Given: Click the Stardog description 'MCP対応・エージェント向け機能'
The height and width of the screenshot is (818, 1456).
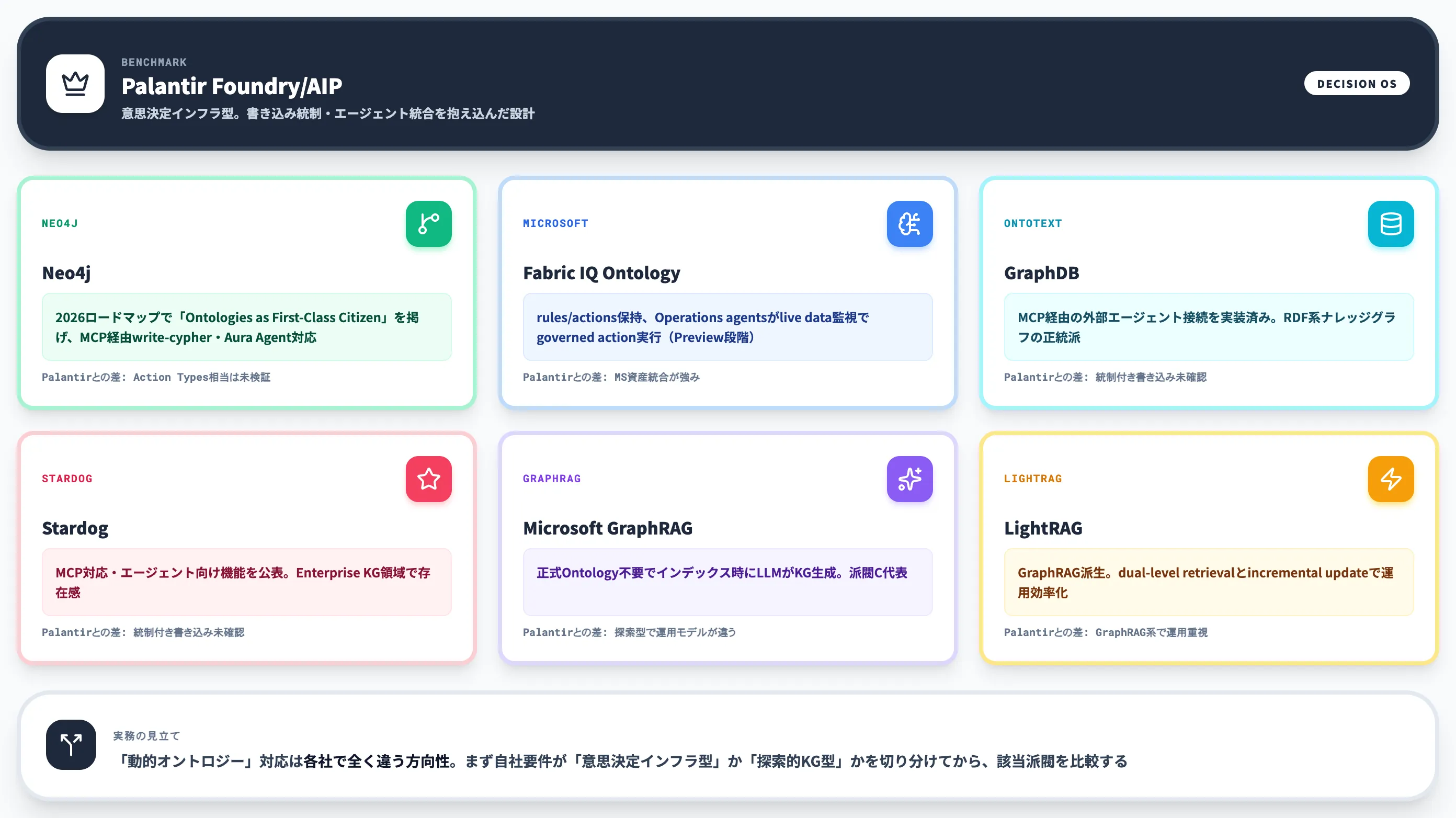Looking at the screenshot, I should point(246,582).
